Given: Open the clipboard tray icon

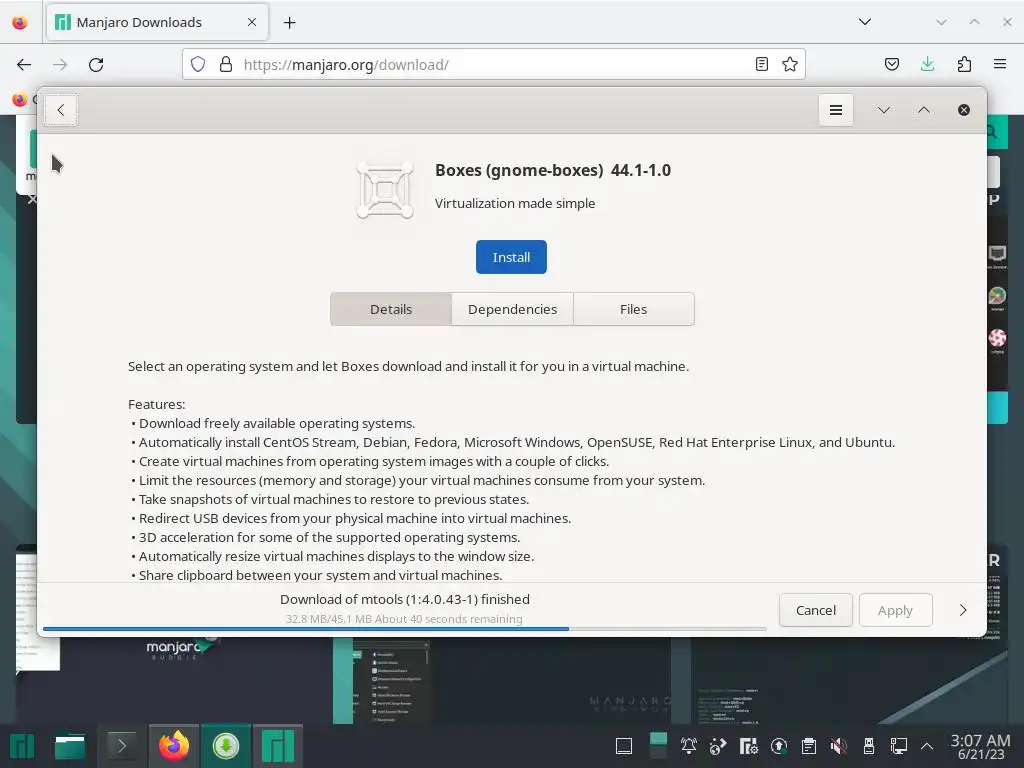Looking at the screenshot, I should pyautogui.click(x=808, y=746).
